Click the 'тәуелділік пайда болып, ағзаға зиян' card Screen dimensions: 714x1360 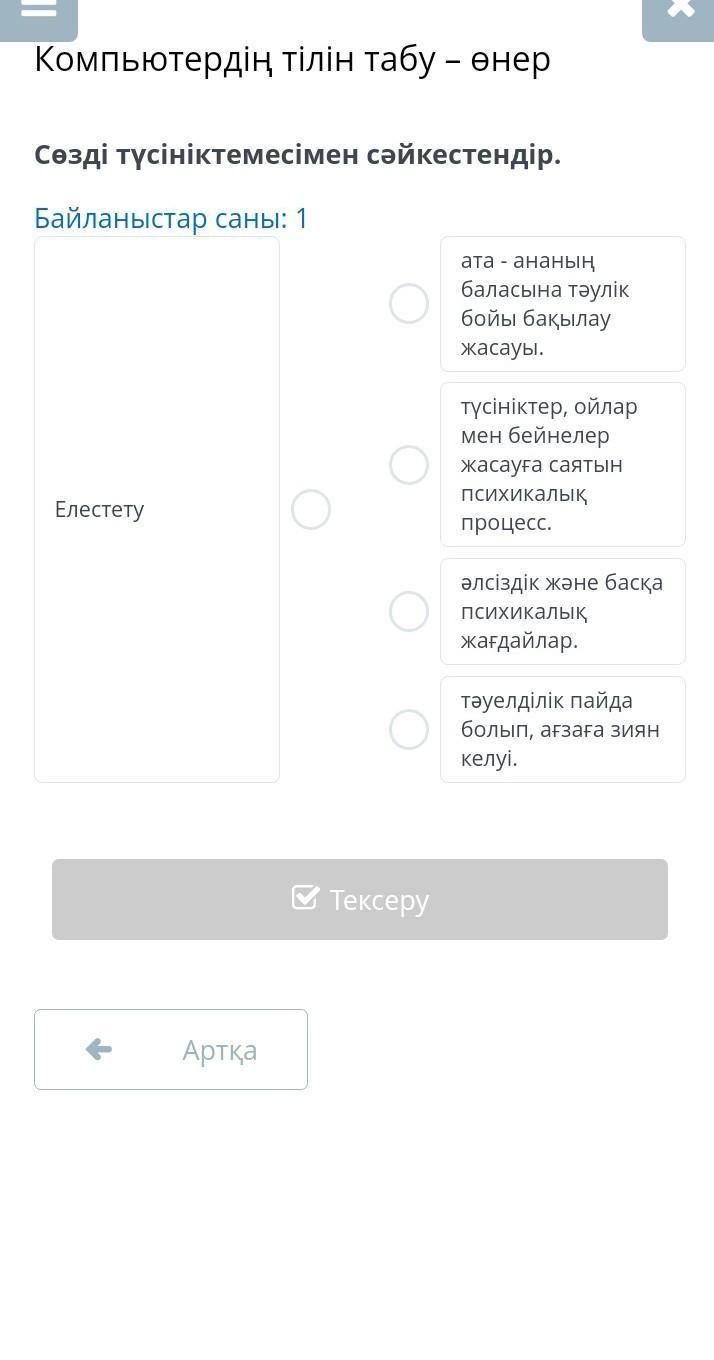coord(563,730)
